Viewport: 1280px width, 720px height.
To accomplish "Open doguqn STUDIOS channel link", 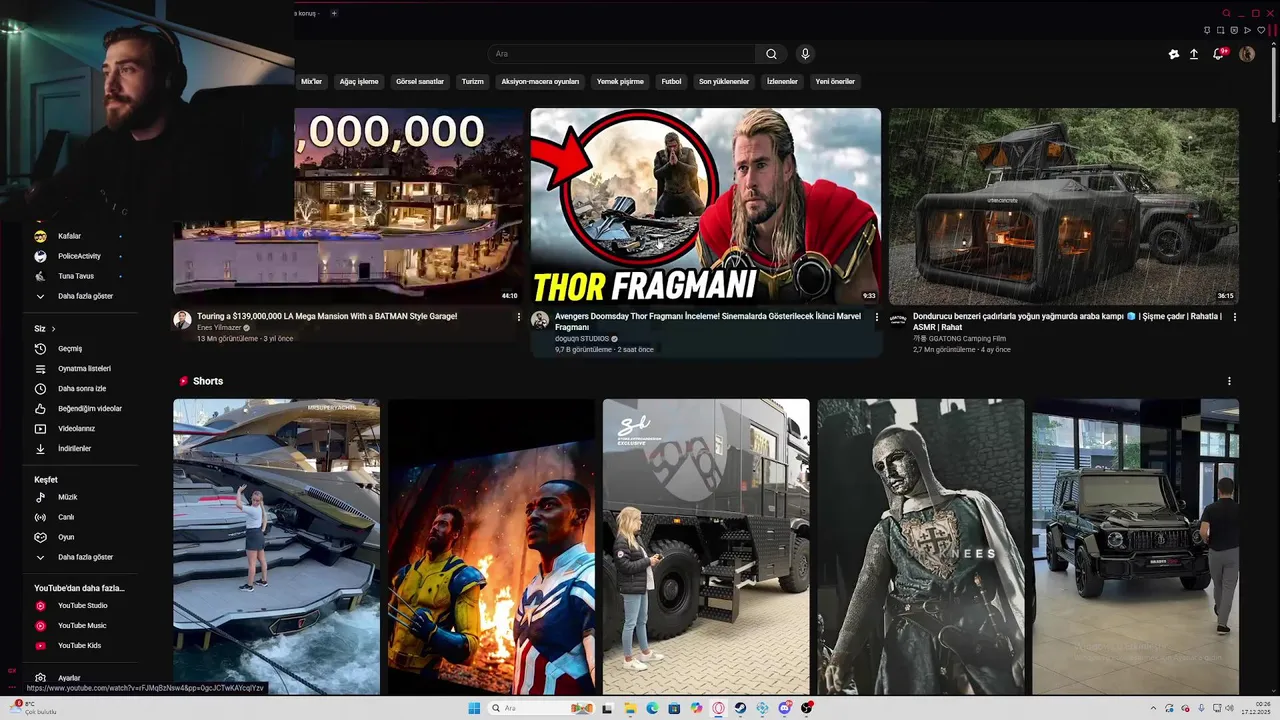I will tap(582, 339).
